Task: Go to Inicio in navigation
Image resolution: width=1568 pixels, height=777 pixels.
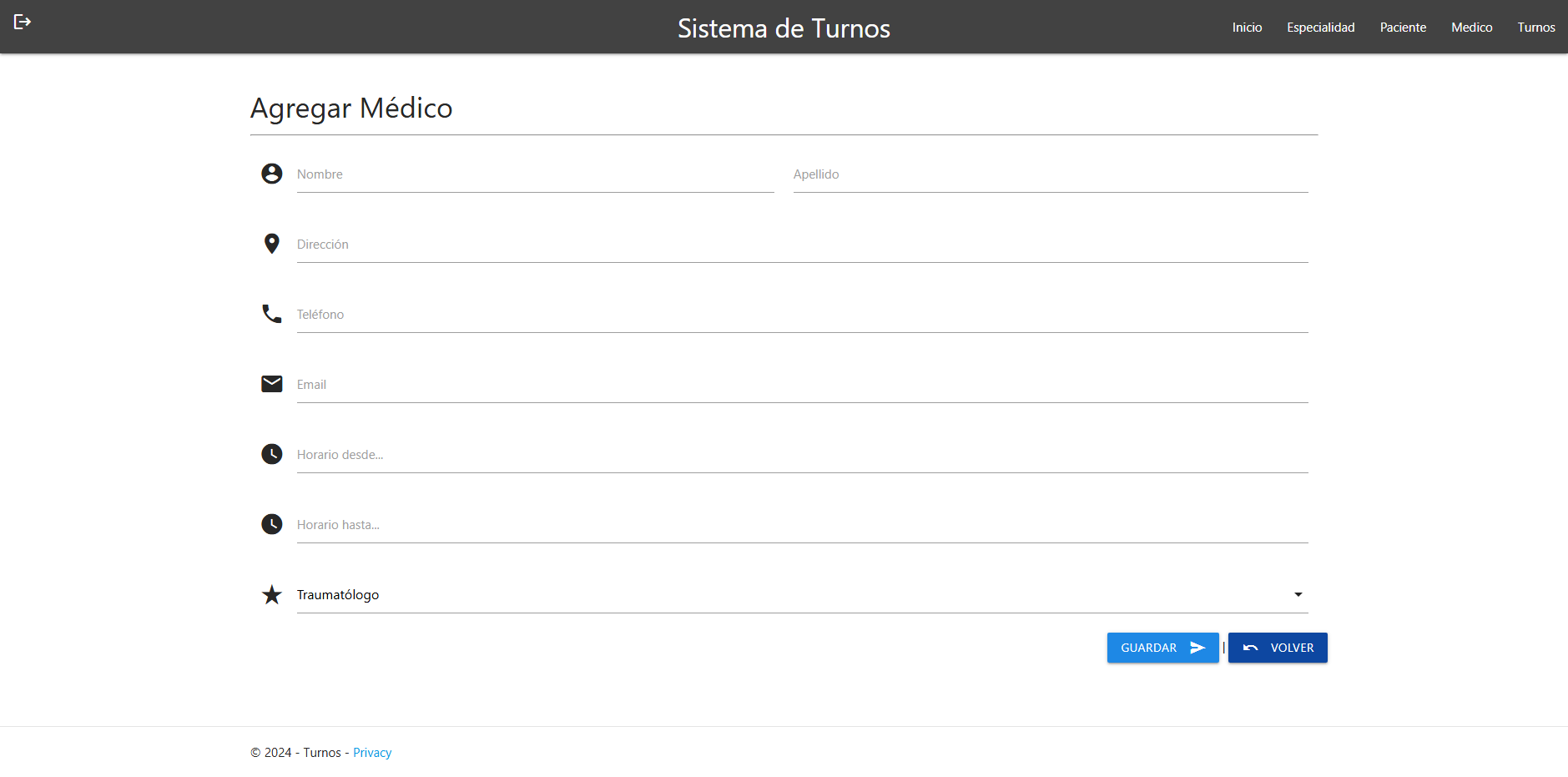Action: (1247, 28)
